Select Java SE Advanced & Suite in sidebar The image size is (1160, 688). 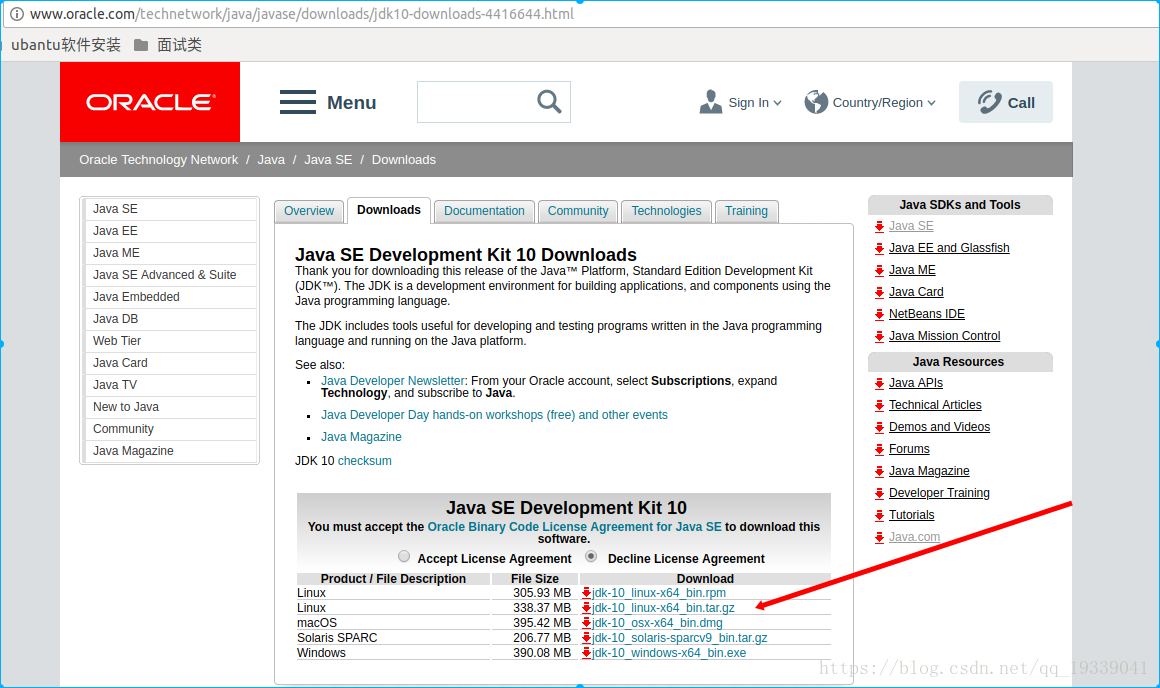tap(170, 275)
